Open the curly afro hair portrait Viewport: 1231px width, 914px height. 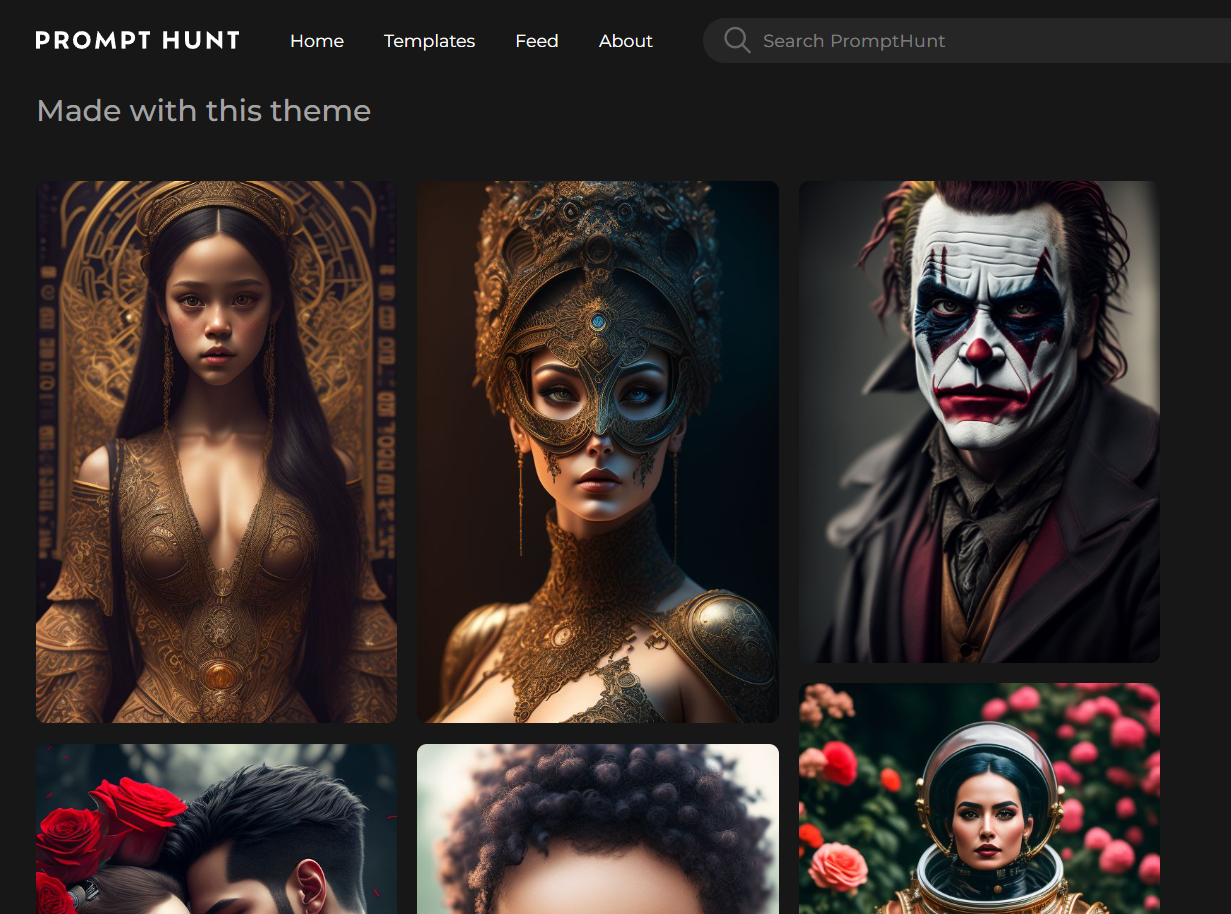click(598, 829)
